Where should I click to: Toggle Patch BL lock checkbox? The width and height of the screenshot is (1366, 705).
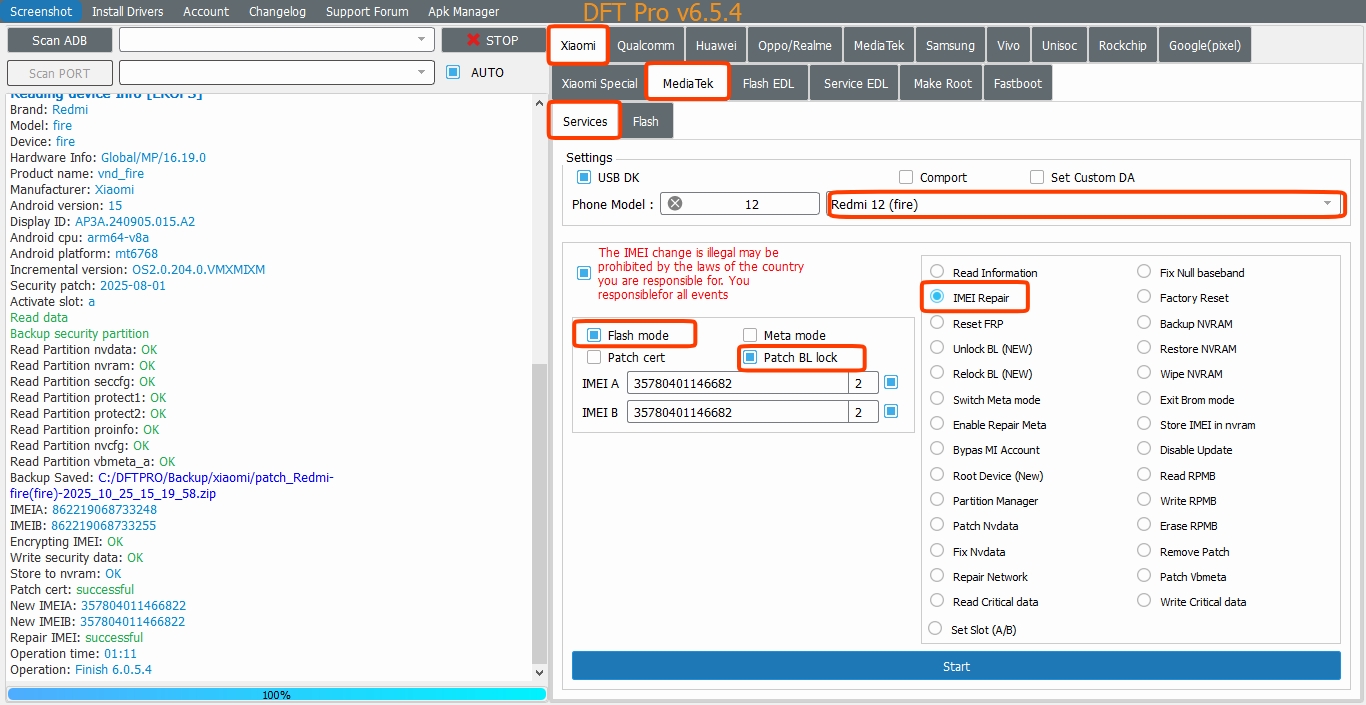coord(750,357)
